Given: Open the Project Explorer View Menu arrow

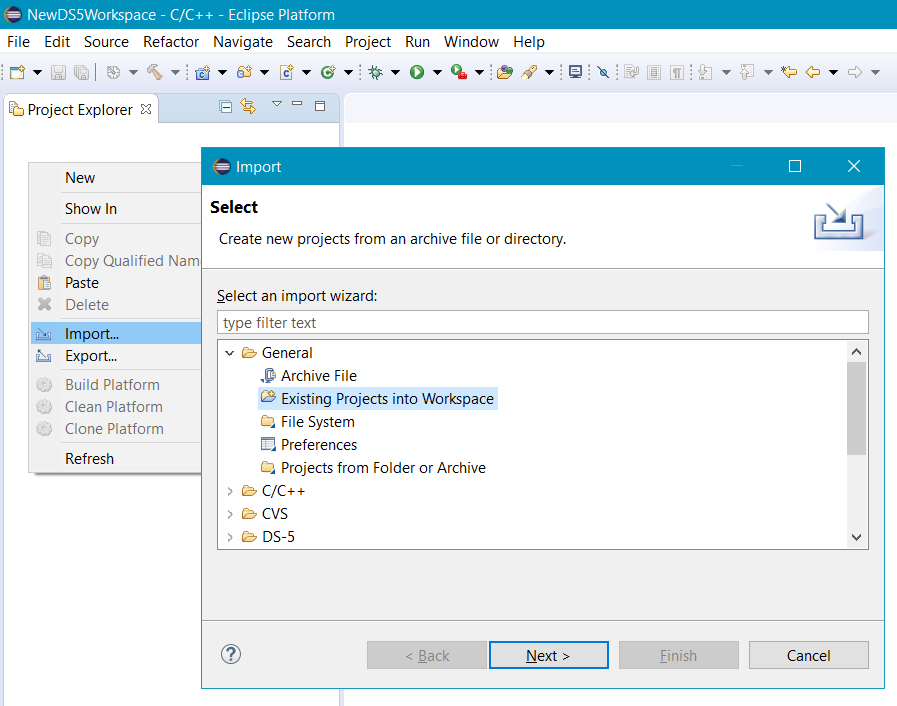Looking at the screenshot, I should pyautogui.click(x=277, y=104).
